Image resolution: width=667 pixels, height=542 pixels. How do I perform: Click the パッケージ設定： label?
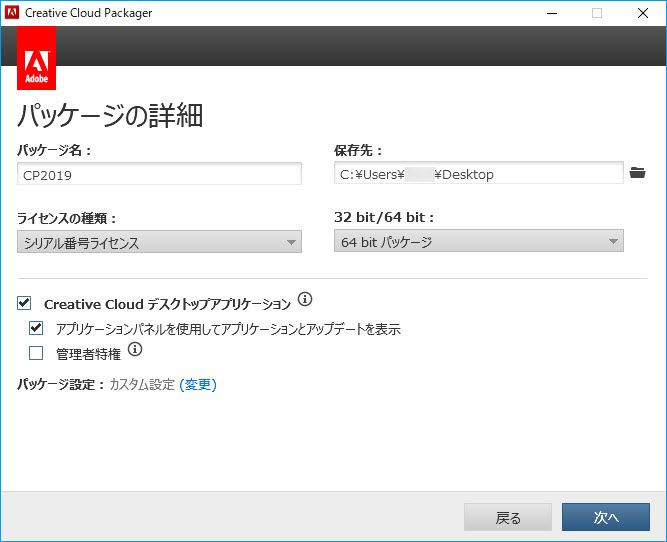coord(61,385)
